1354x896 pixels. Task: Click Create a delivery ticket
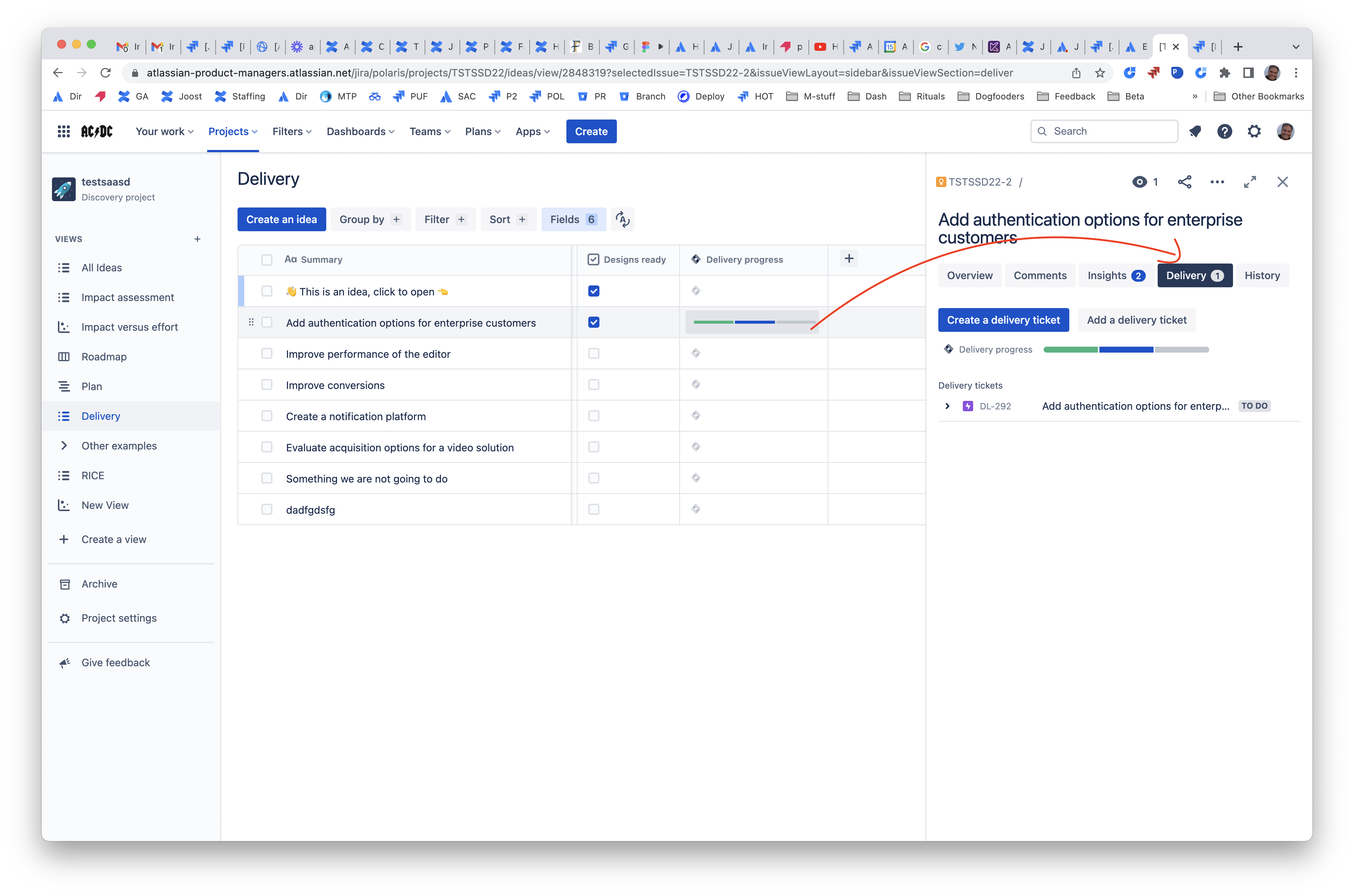point(1003,320)
